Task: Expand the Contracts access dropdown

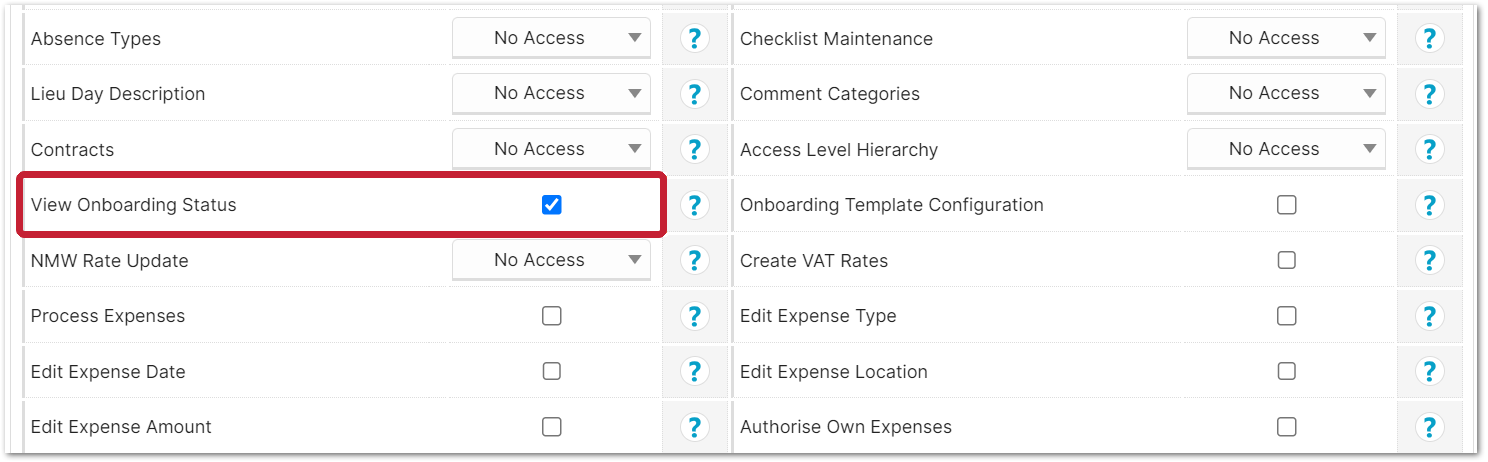Action: point(551,149)
